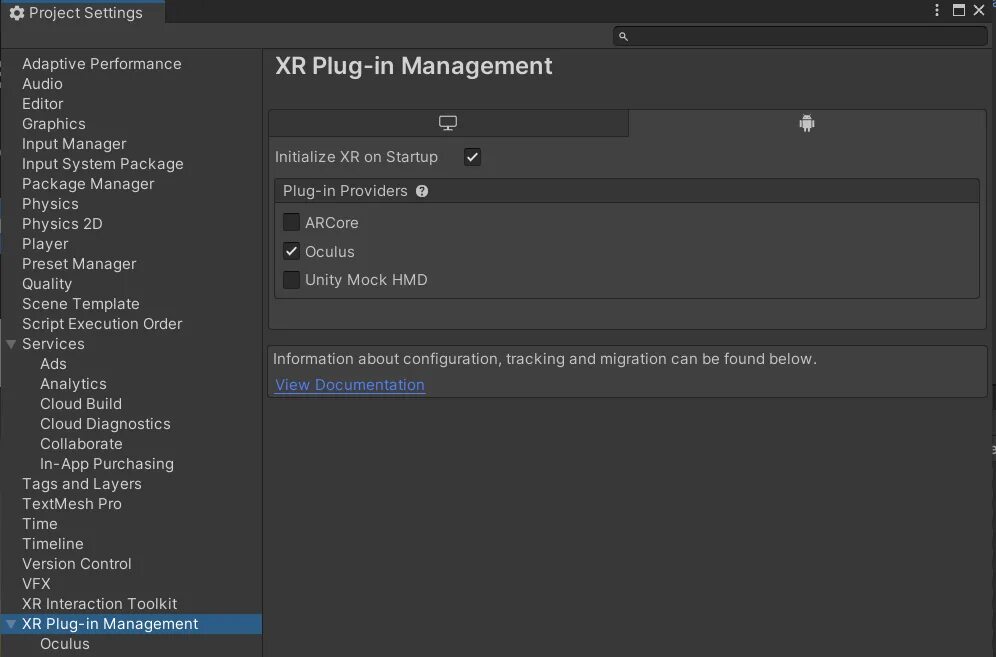Open the window kebab options menu
The image size is (996, 657).
[x=937, y=11]
